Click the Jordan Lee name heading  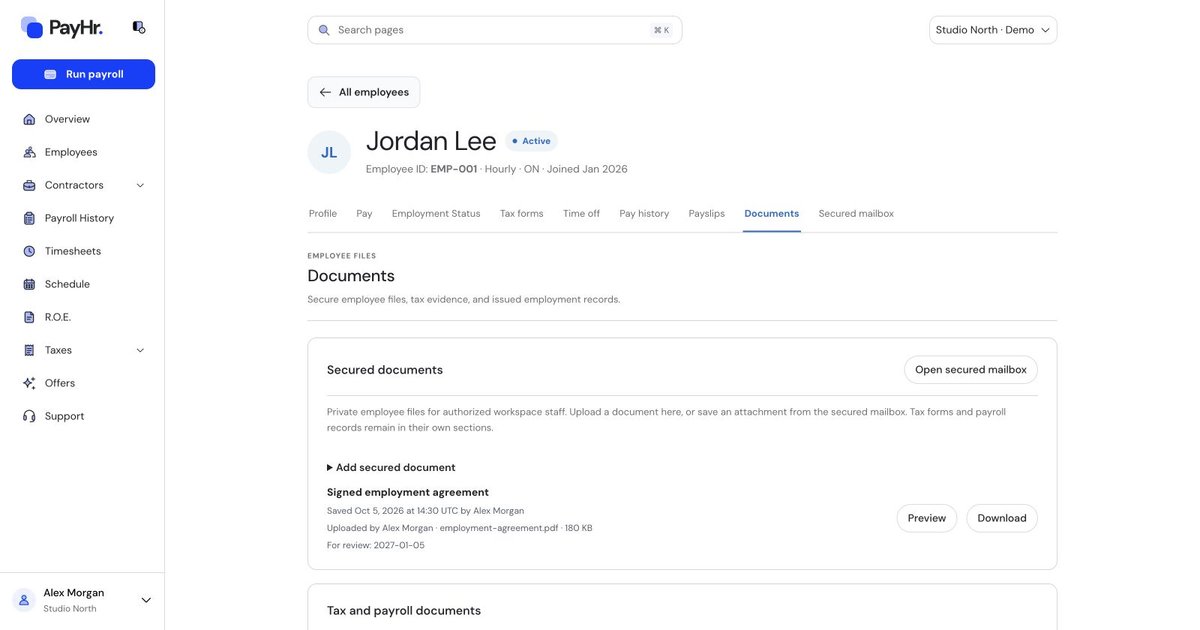431,141
